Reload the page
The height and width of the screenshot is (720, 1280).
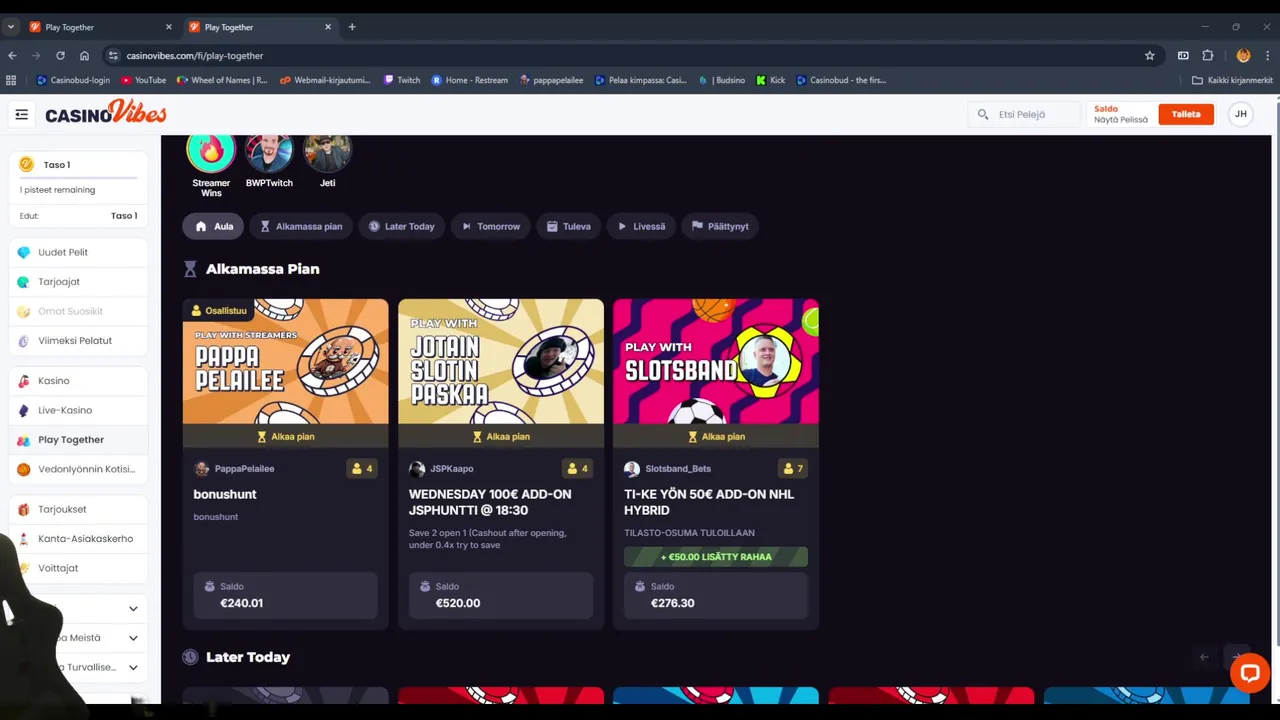pos(60,56)
